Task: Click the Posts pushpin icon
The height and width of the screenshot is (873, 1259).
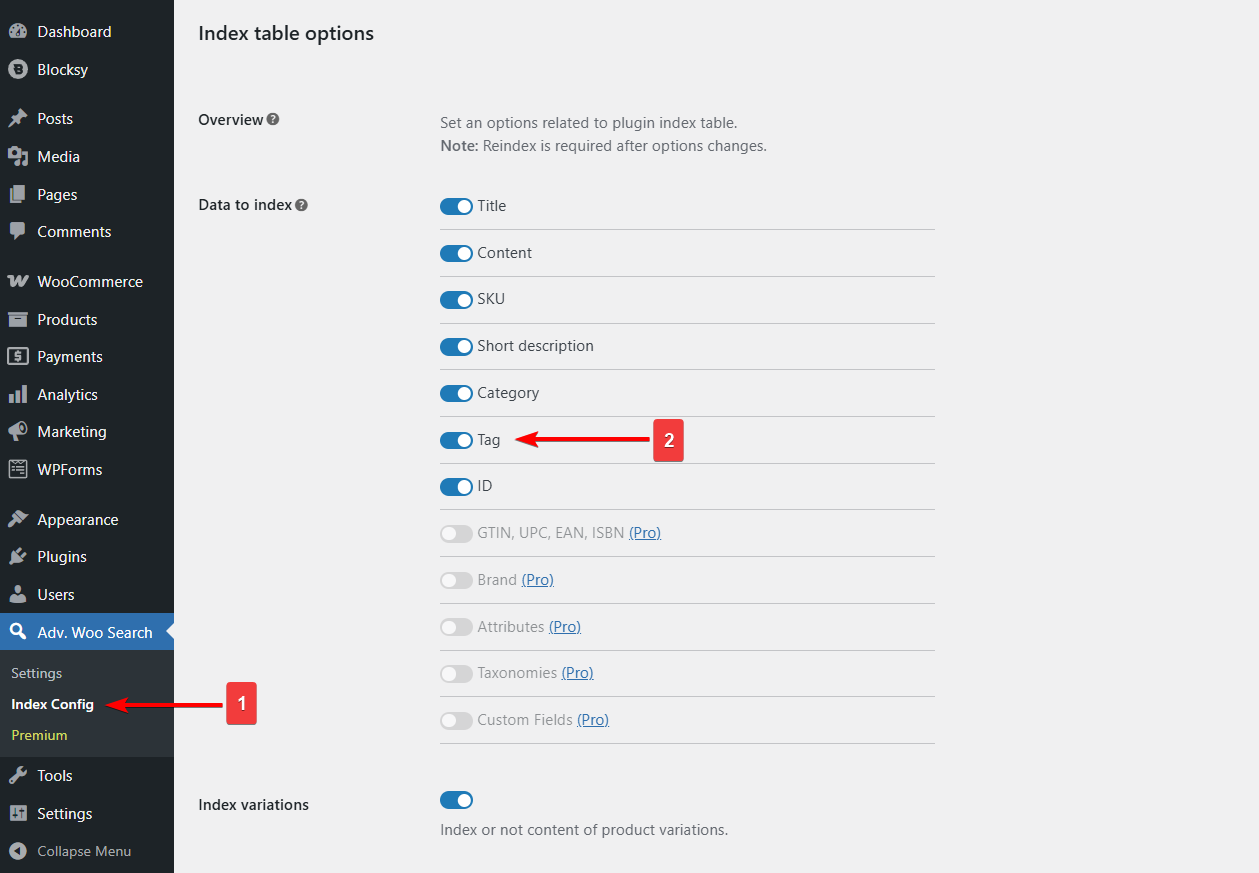Action: coord(17,119)
